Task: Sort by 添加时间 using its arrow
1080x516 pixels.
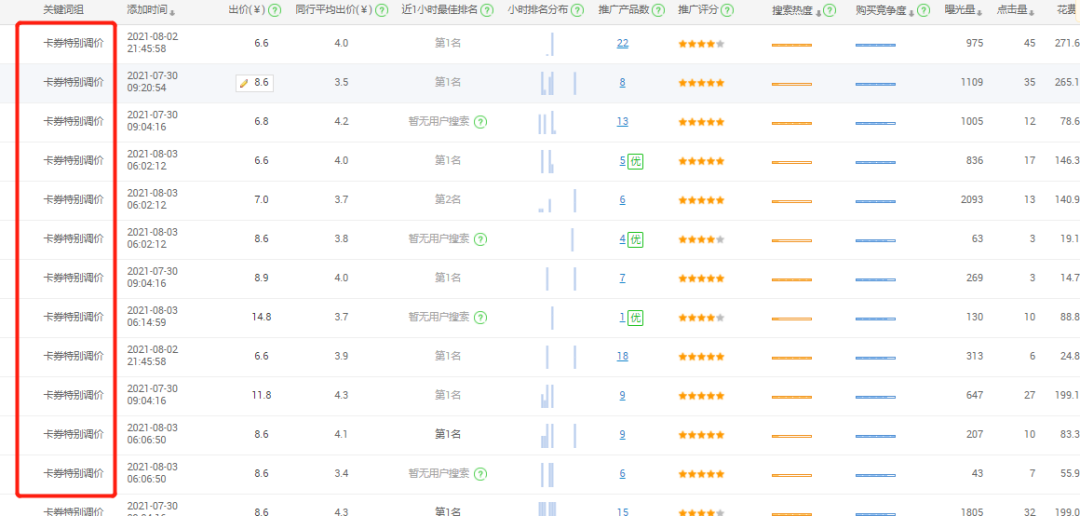Action: click(x=172, y=12)
